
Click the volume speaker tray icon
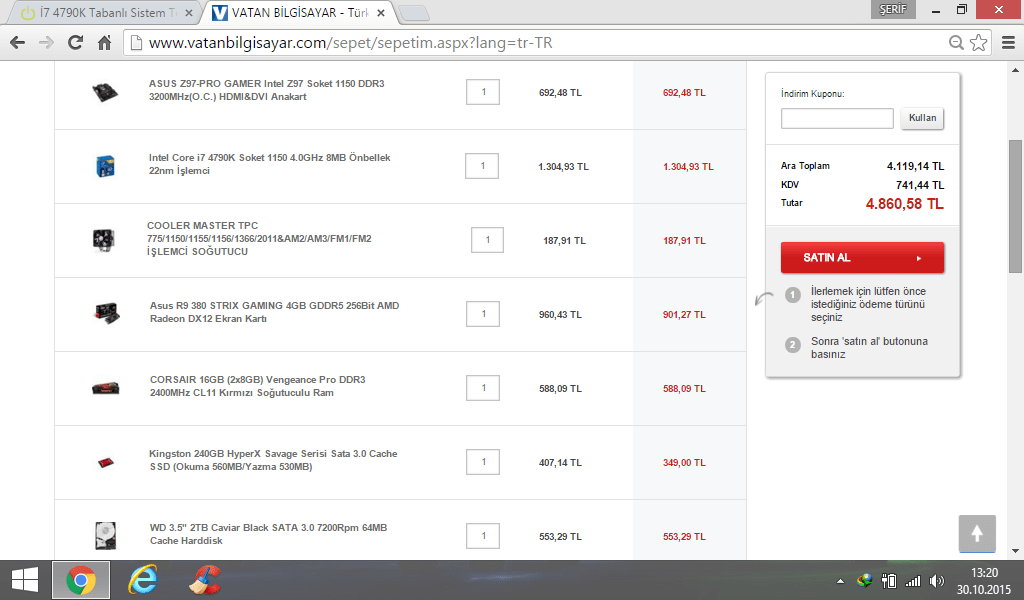point(937,580)
